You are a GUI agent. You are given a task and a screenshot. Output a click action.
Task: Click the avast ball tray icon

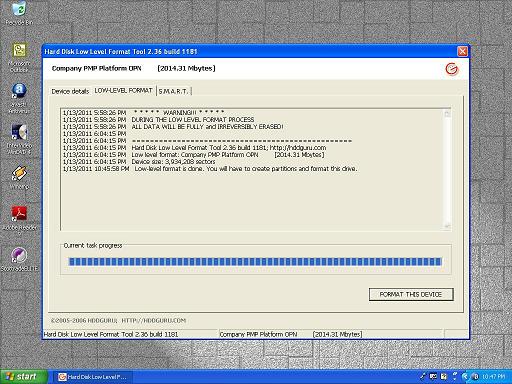click(x=475, y=377)
